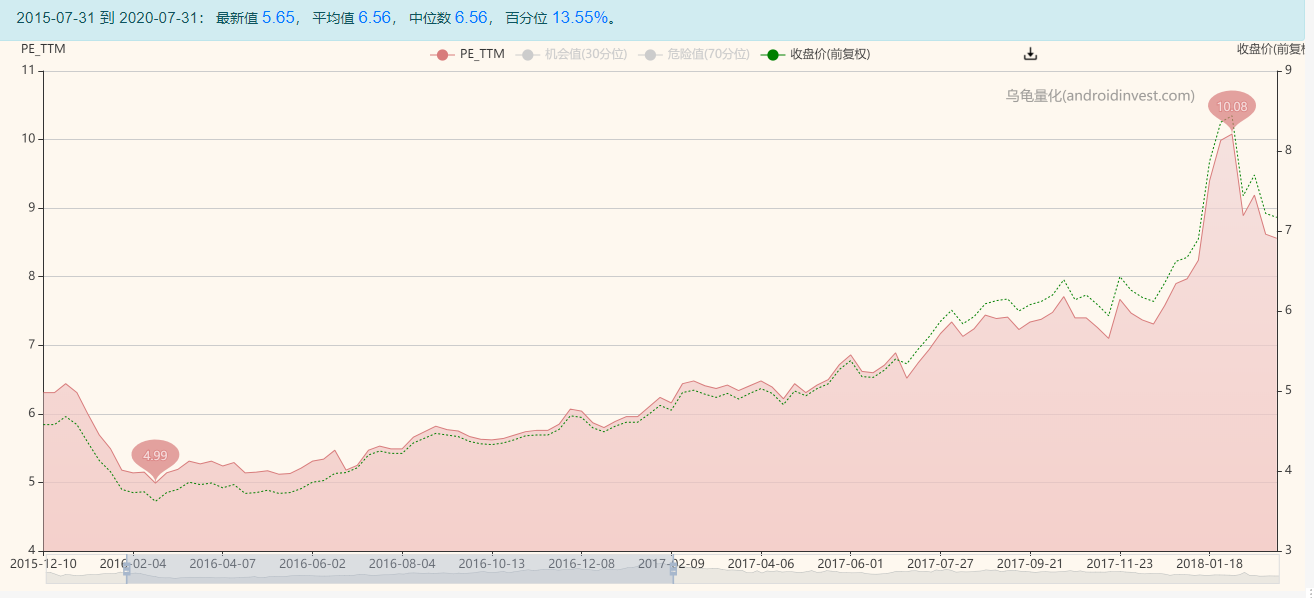Click the gray 机会值(30分位) legend dot

coord(528,55)
